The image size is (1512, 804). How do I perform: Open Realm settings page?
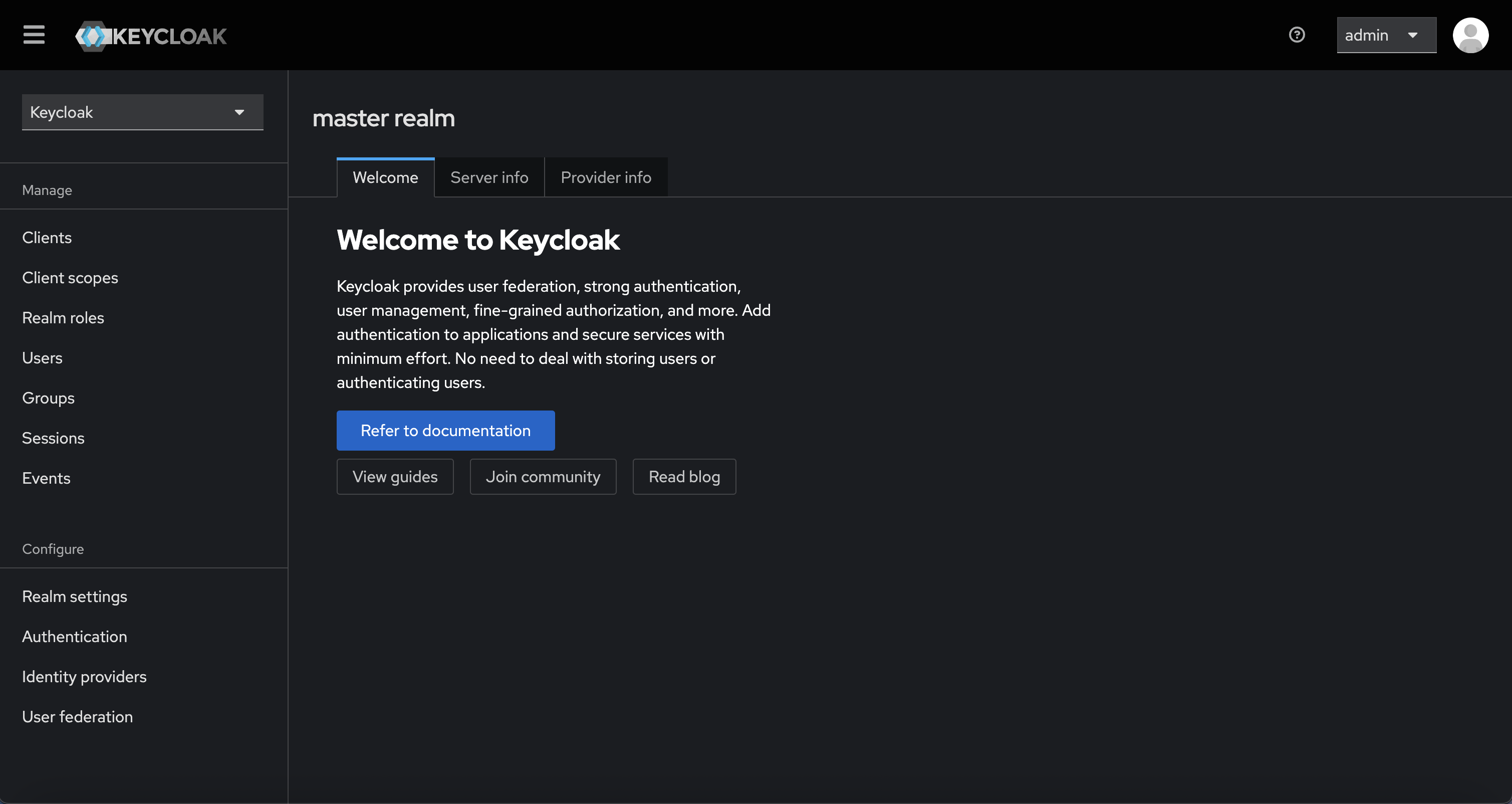(x=75, y=596)
